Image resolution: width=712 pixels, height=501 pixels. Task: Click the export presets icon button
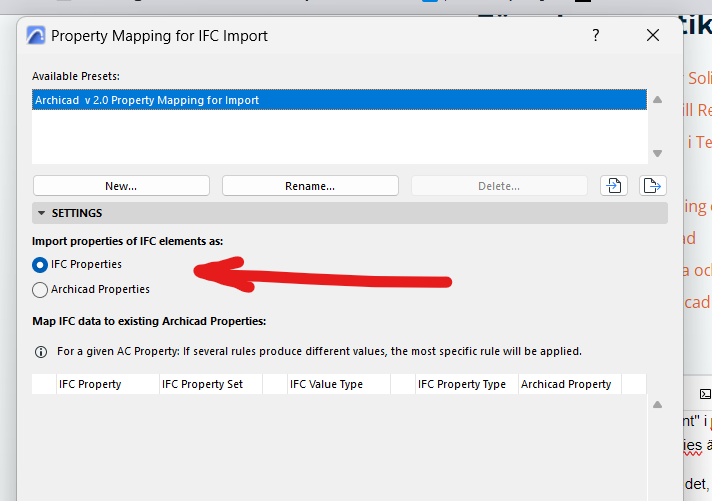pyautogui.click(x=653, y=186)
